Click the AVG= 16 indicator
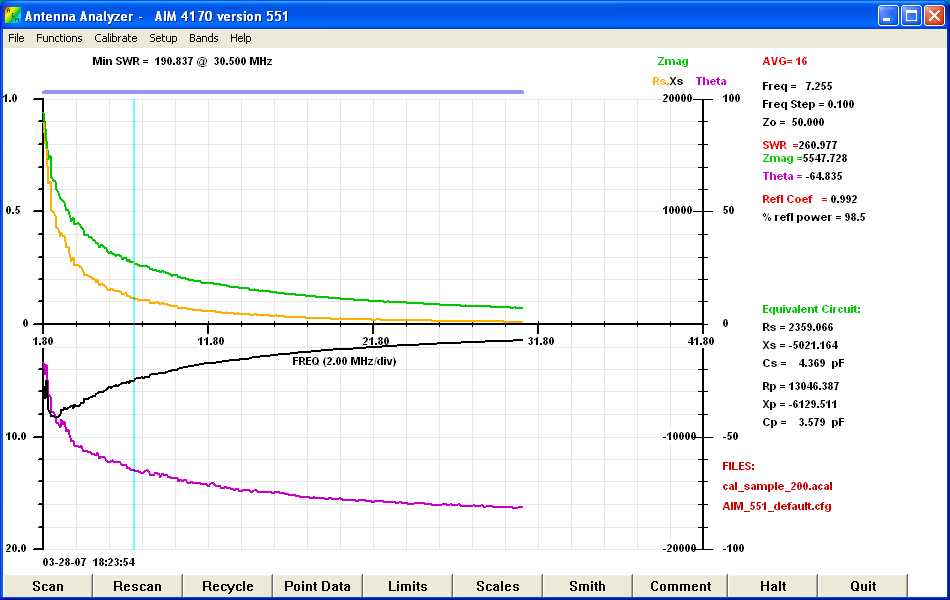The image size is (950, 600). click(785, 61)
